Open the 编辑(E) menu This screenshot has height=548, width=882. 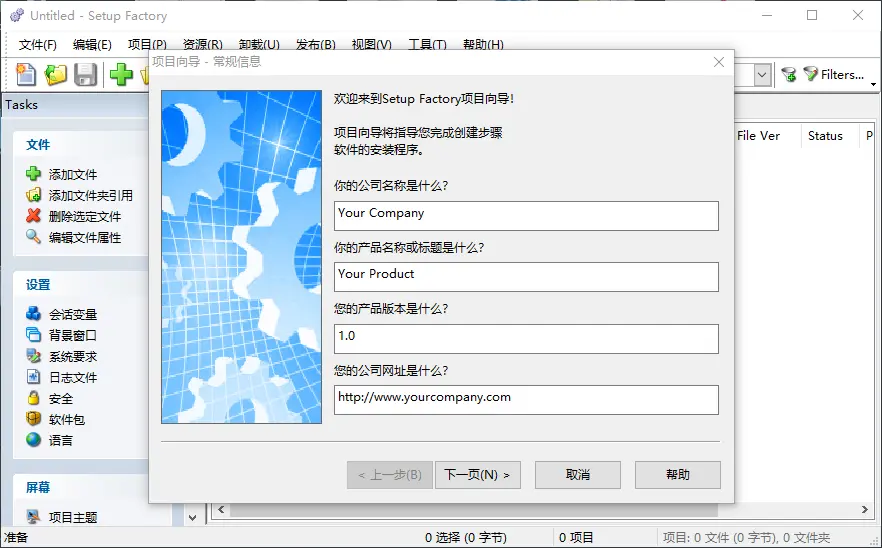92,44
